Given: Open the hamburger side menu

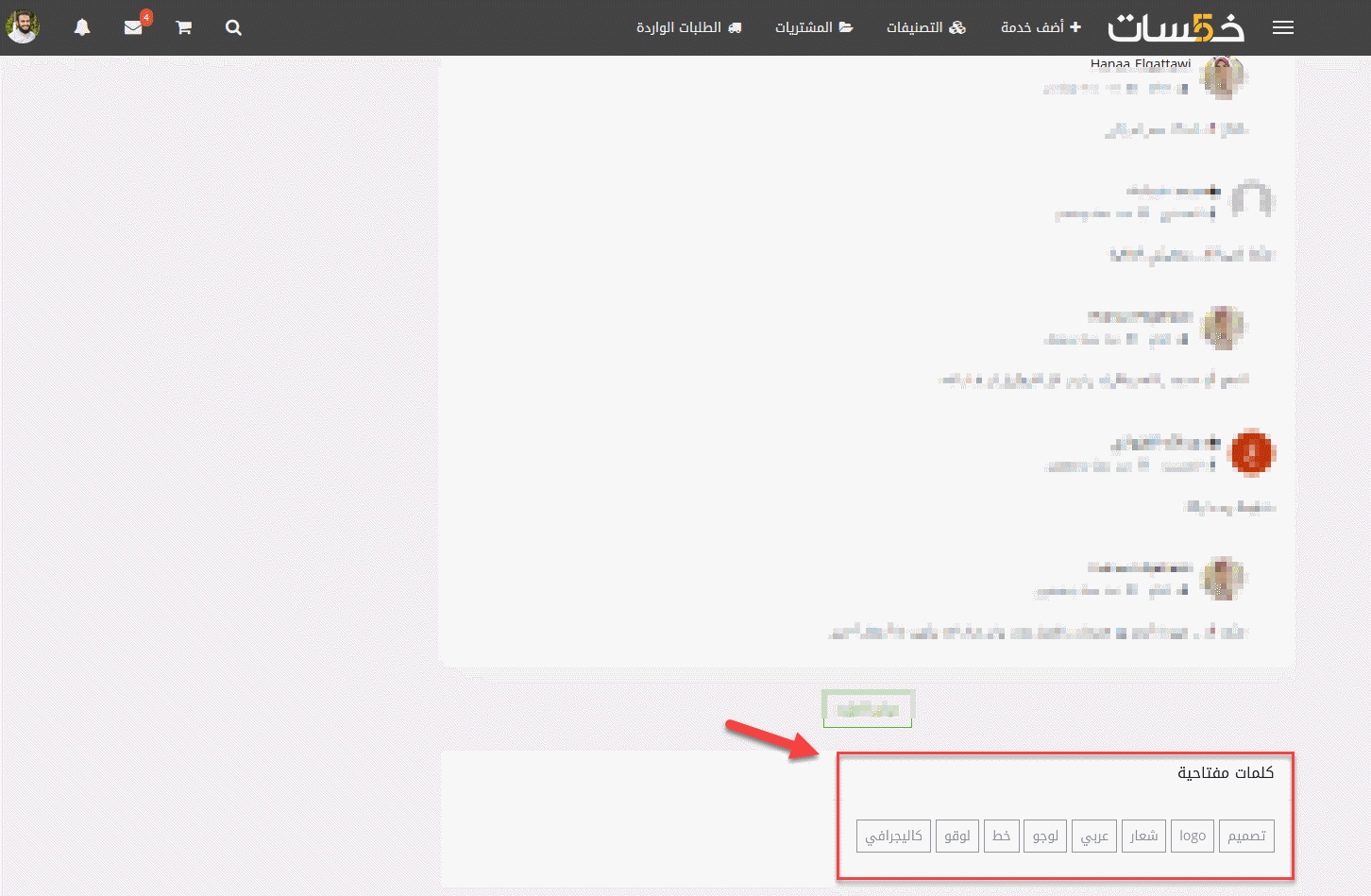Looking at the screenshot, I should tap(1282, 27).
